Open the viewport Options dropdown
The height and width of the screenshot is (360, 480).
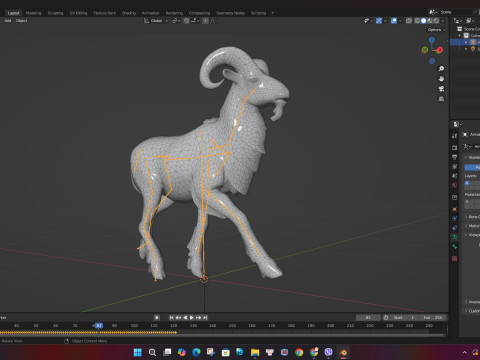436,30
